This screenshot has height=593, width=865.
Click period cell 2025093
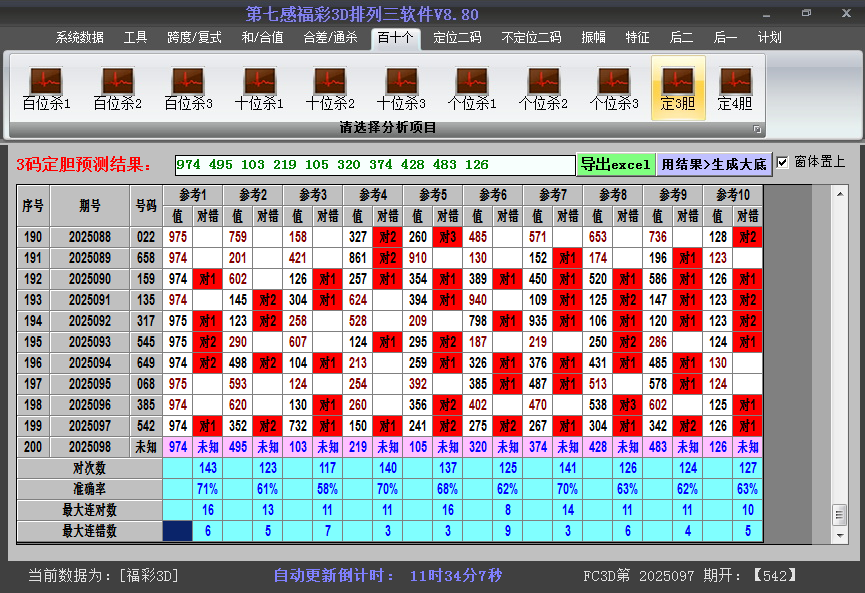[x=90, y=342]
